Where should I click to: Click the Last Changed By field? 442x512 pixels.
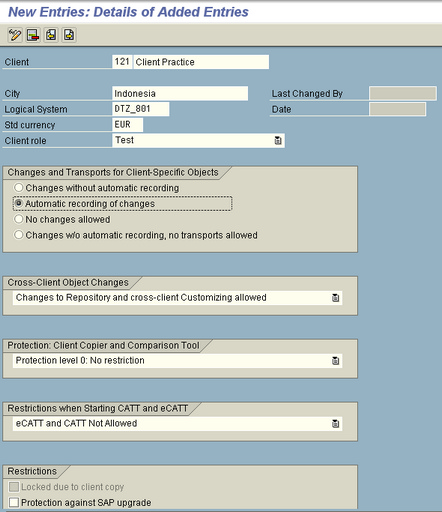(x=403, y=93)
